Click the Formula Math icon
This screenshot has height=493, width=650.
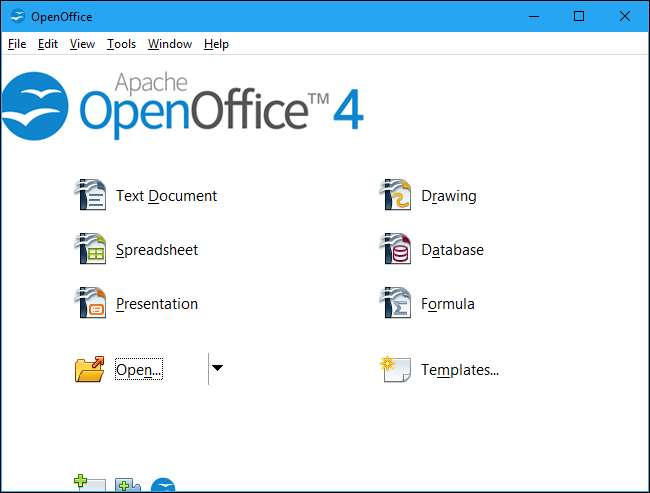click(395, 303)
